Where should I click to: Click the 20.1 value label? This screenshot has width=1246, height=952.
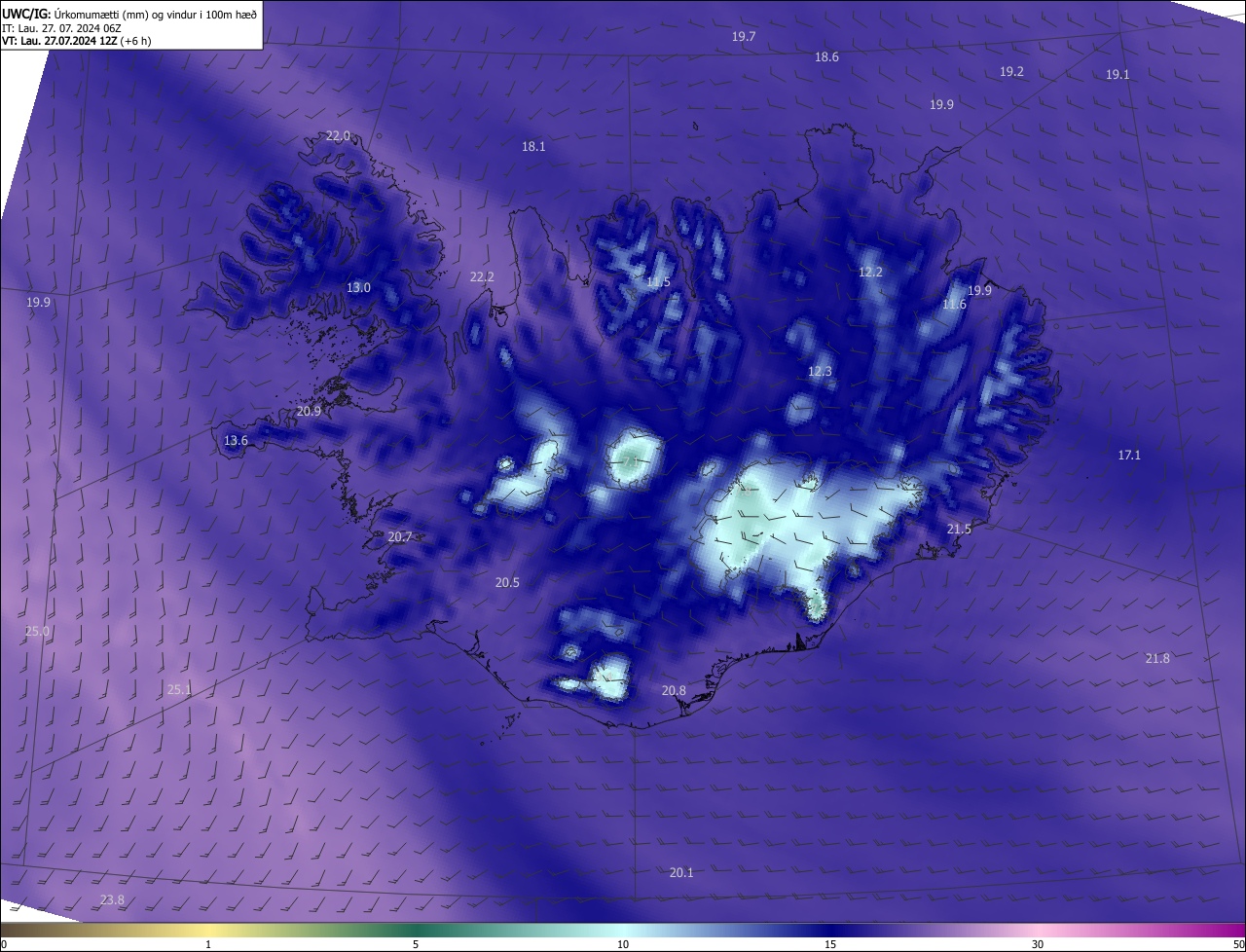pyautogui.click(x=681, y=873)
